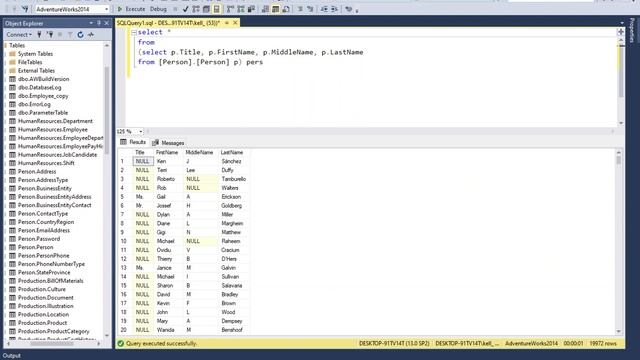Display the estimated execution plan icon
The height and width of the screenshot is (360, 640).
click(x=196, y=9)
